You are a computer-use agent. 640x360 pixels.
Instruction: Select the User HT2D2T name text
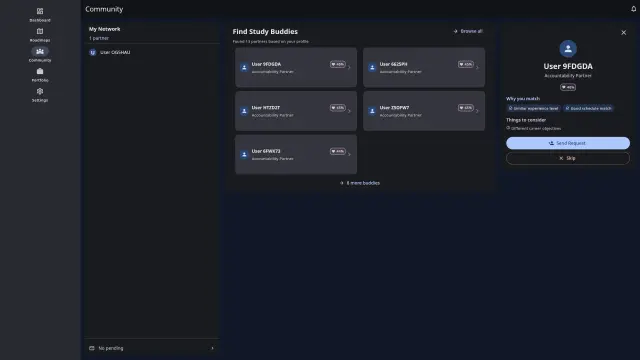(266, 108)
